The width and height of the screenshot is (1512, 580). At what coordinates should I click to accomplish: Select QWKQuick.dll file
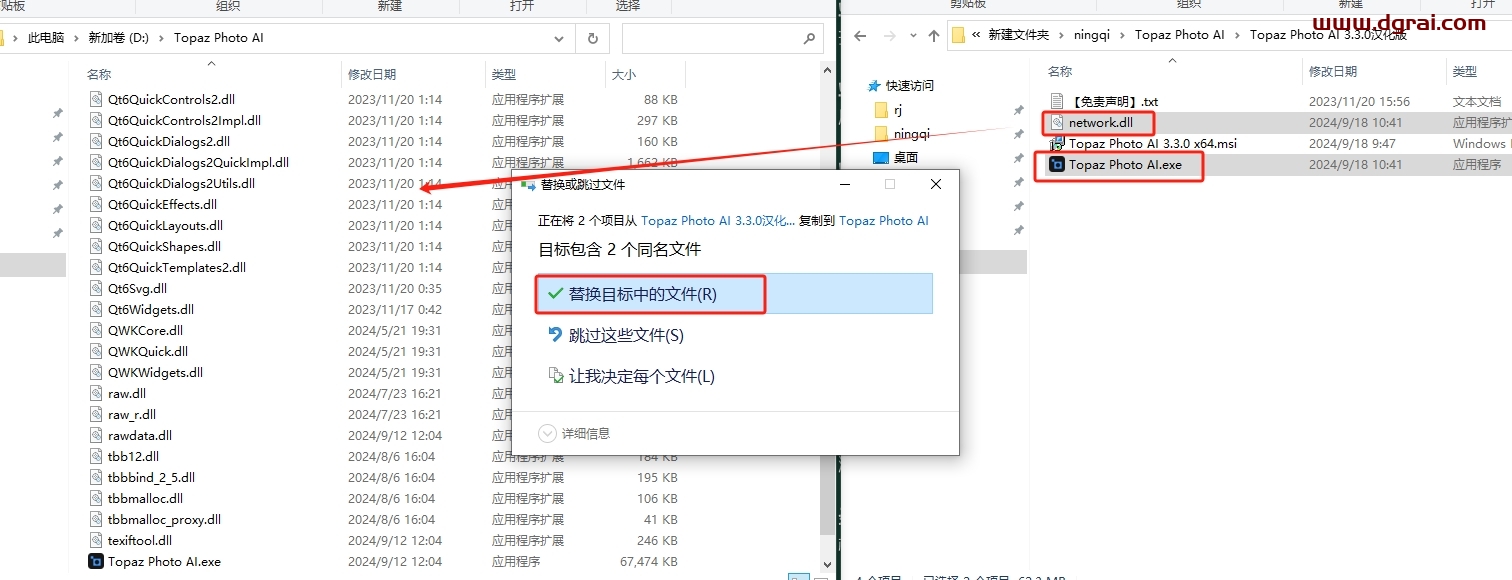[x=147, y=351]
